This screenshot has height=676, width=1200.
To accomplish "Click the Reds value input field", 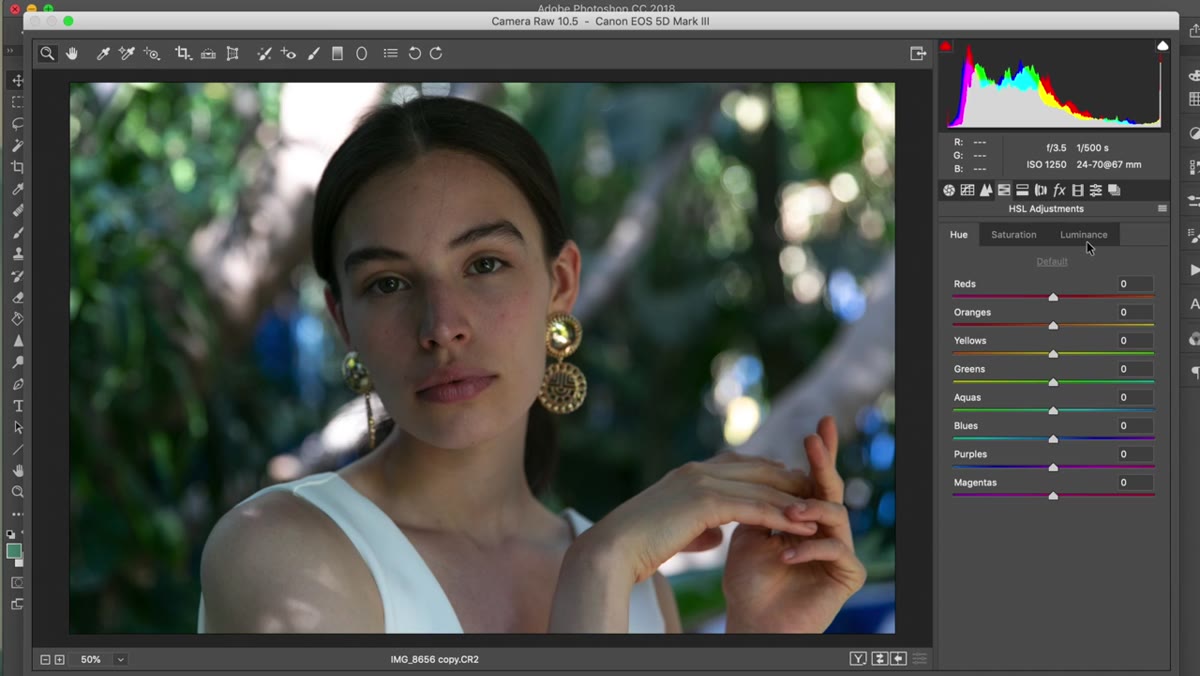I will (x=1135, y=284).
